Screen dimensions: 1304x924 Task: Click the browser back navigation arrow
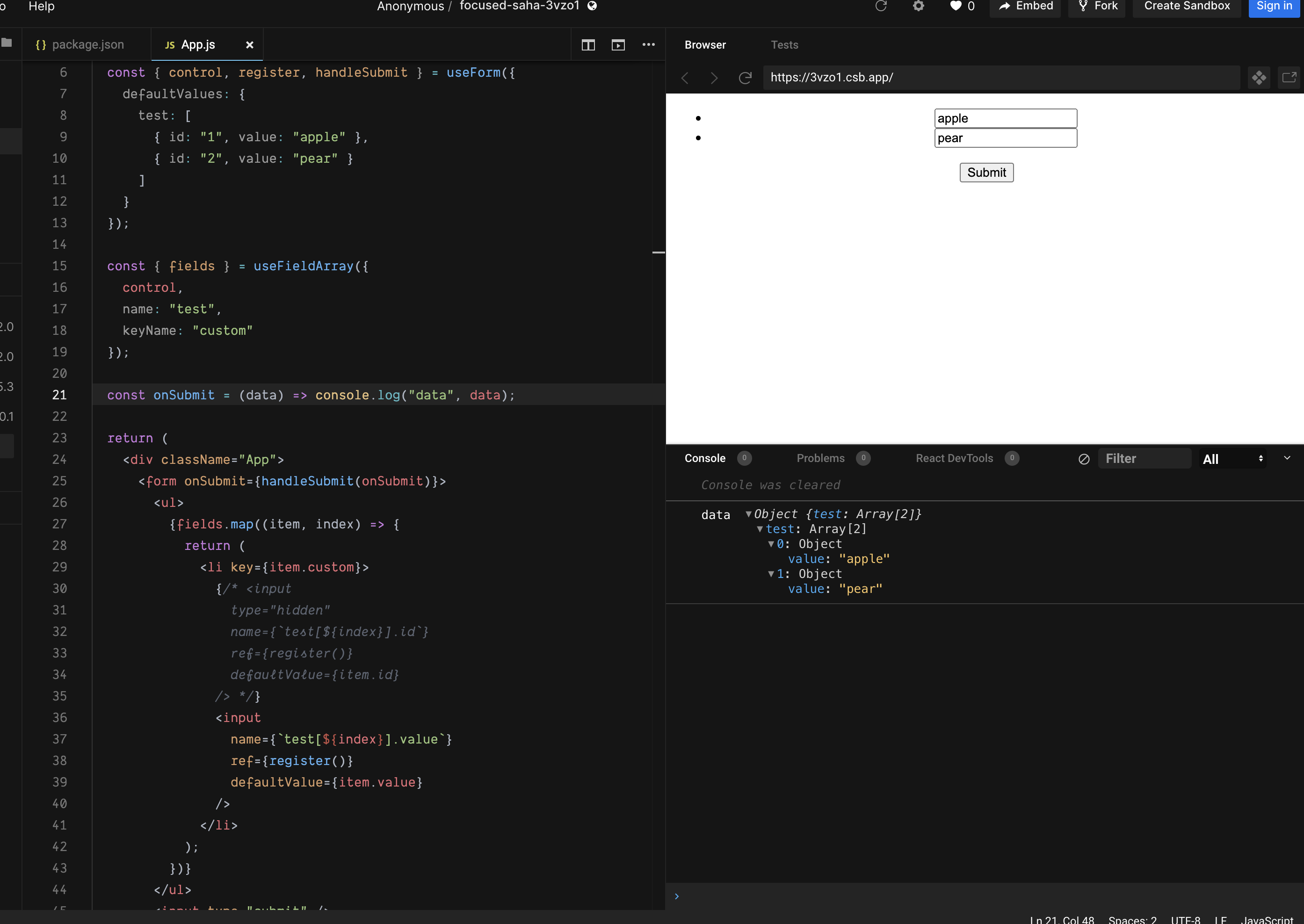[x=685, y=78]
